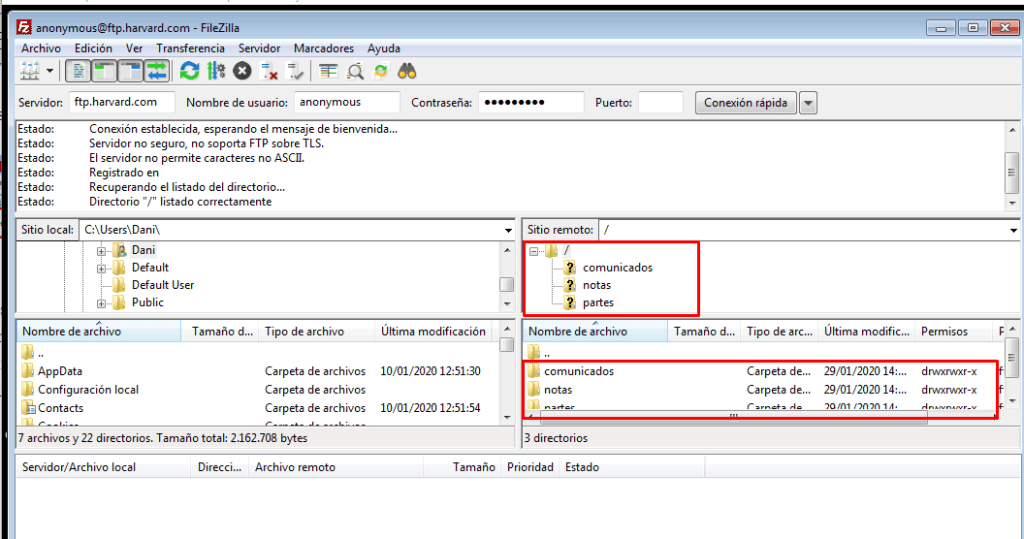
Task: Sort local files by Última modificación
Action: click(x=432, y=332)
